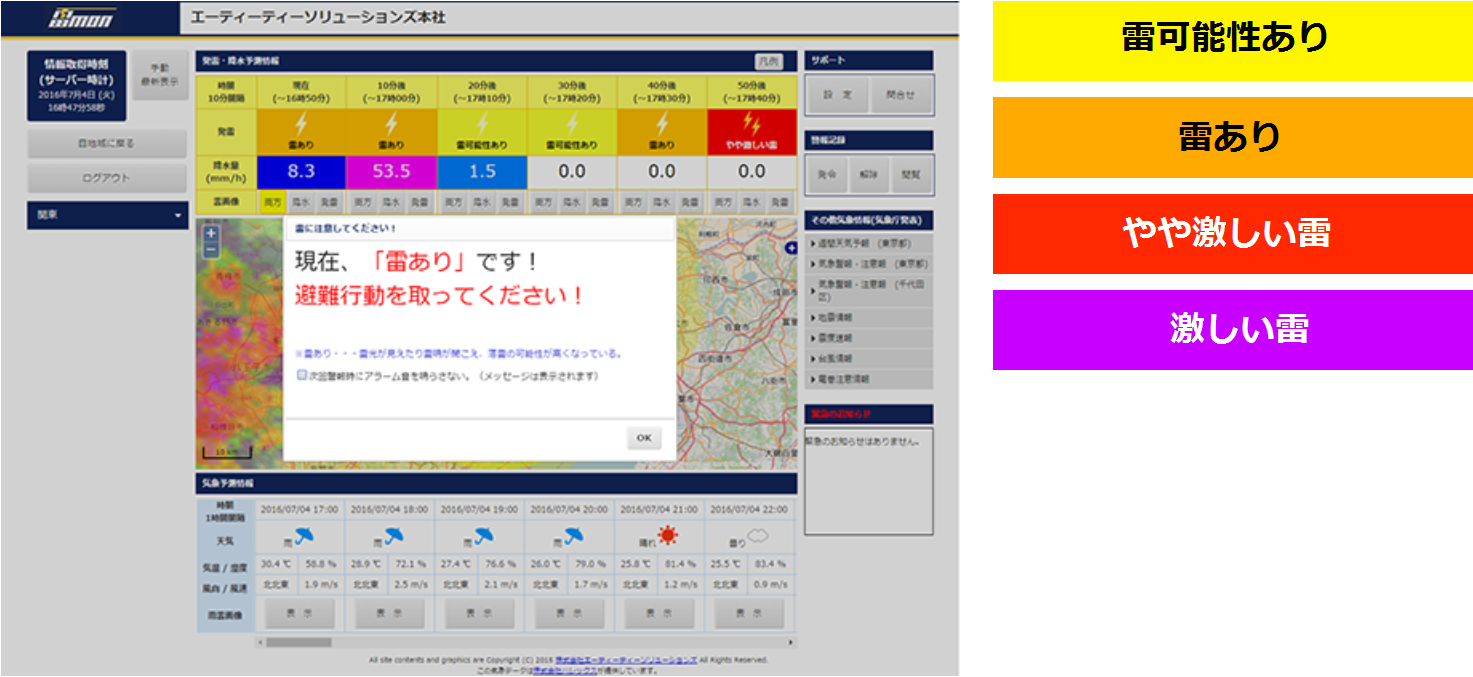Screen dimensions: 1473x677
Task: Click the 凡例 legend button
Action: (768, 61)
